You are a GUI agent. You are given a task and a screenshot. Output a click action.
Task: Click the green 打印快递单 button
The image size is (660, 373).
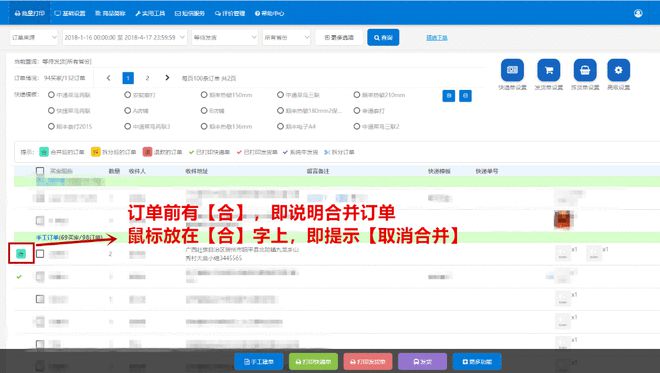point(313,362)
